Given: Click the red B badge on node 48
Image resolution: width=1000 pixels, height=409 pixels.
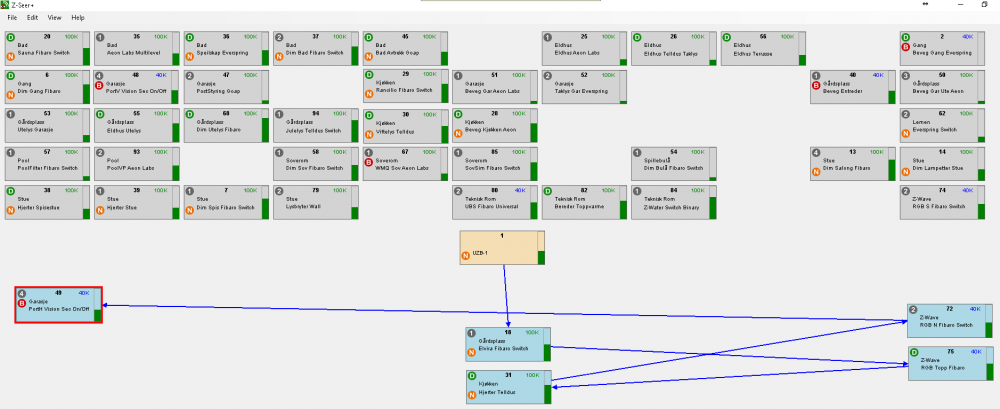Looking at the screenshot, I should pyautogui.click(x=99, y=86).
